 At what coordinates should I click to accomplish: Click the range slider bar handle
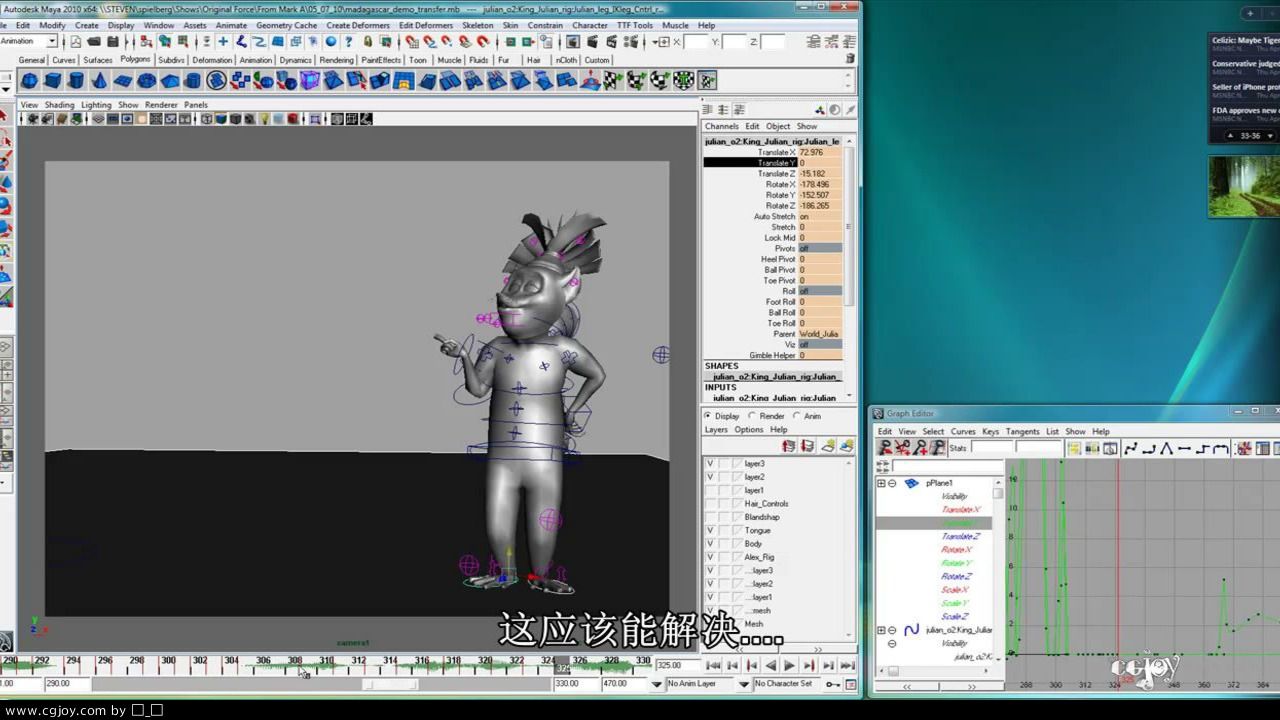point(390,685)
